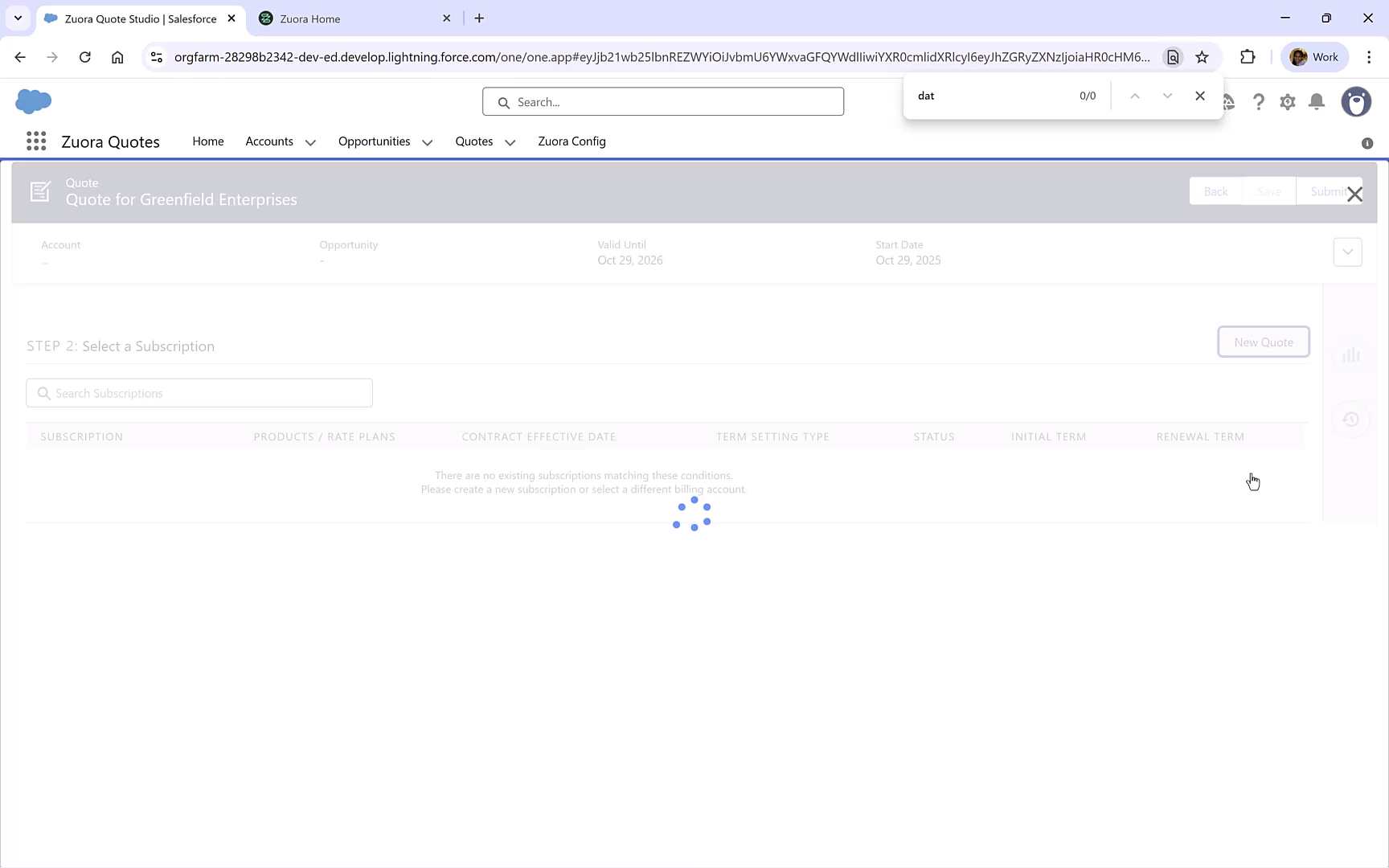Click the New Quote button
The image size is (1389, 868).
pyautogui.click(x=1263, y=342)
